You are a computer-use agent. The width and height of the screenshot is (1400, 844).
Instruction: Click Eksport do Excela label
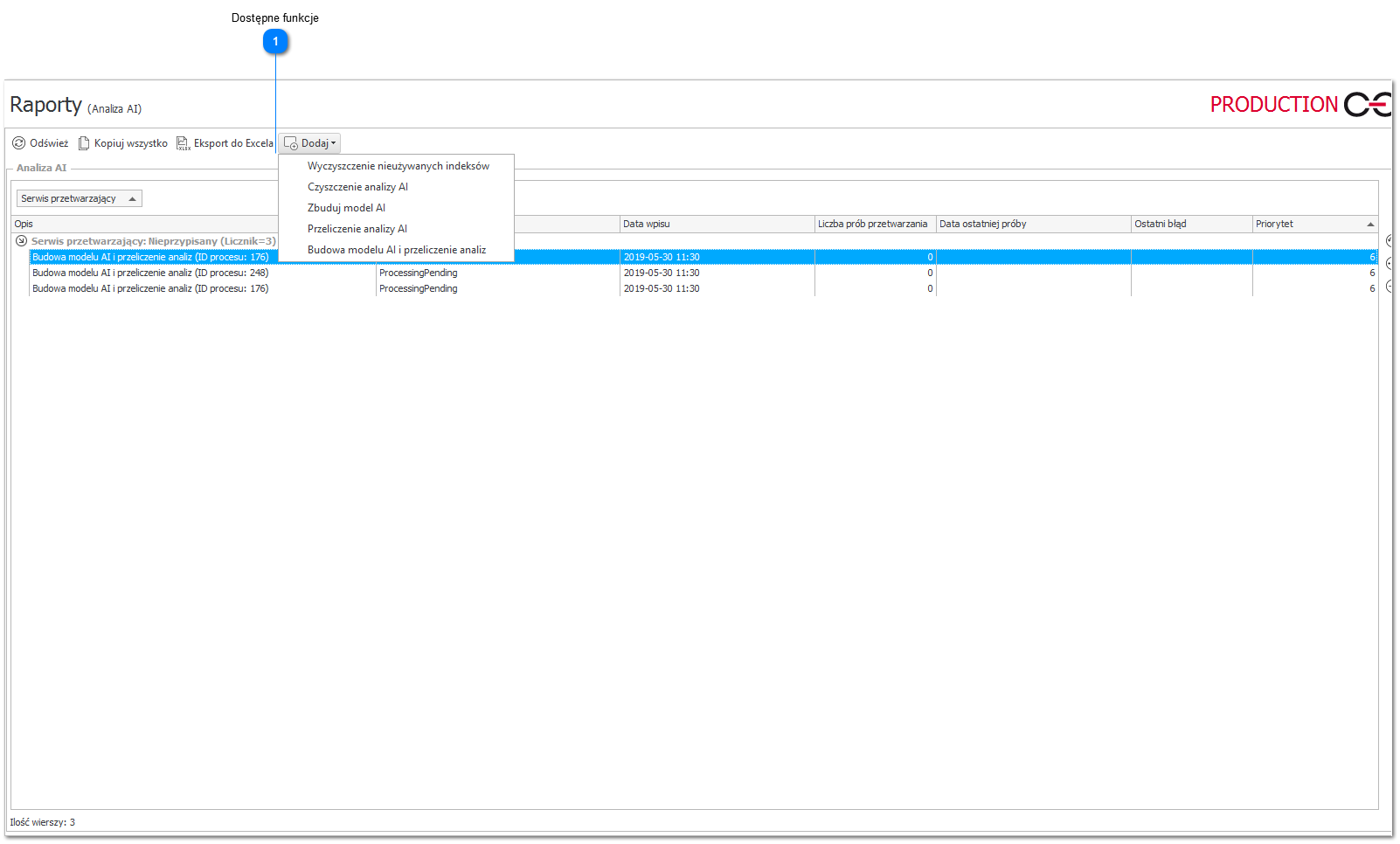point(233,143)
